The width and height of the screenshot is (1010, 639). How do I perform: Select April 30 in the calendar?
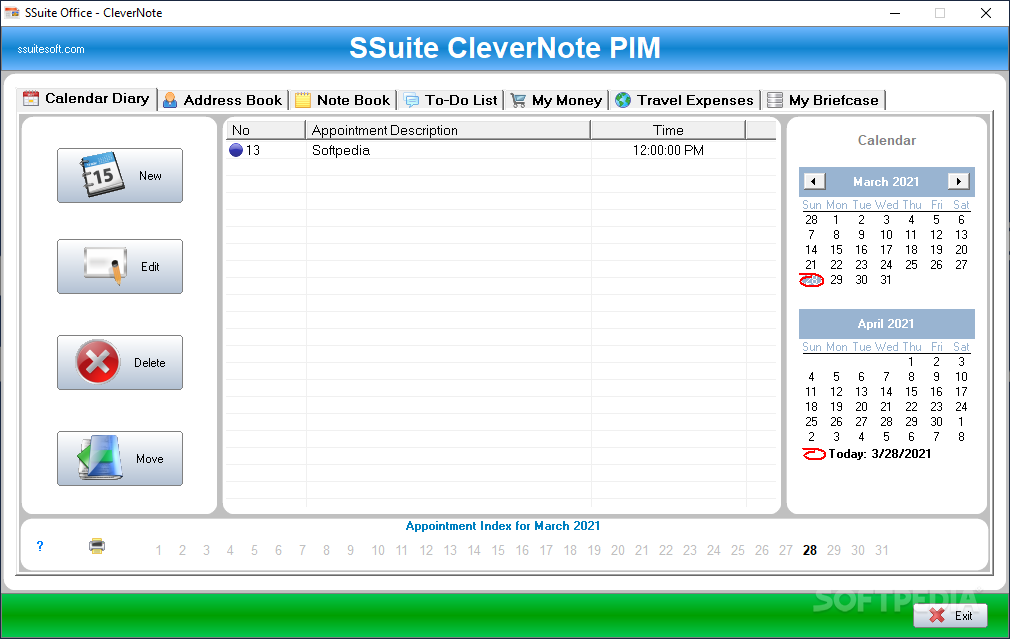(937, 422)
